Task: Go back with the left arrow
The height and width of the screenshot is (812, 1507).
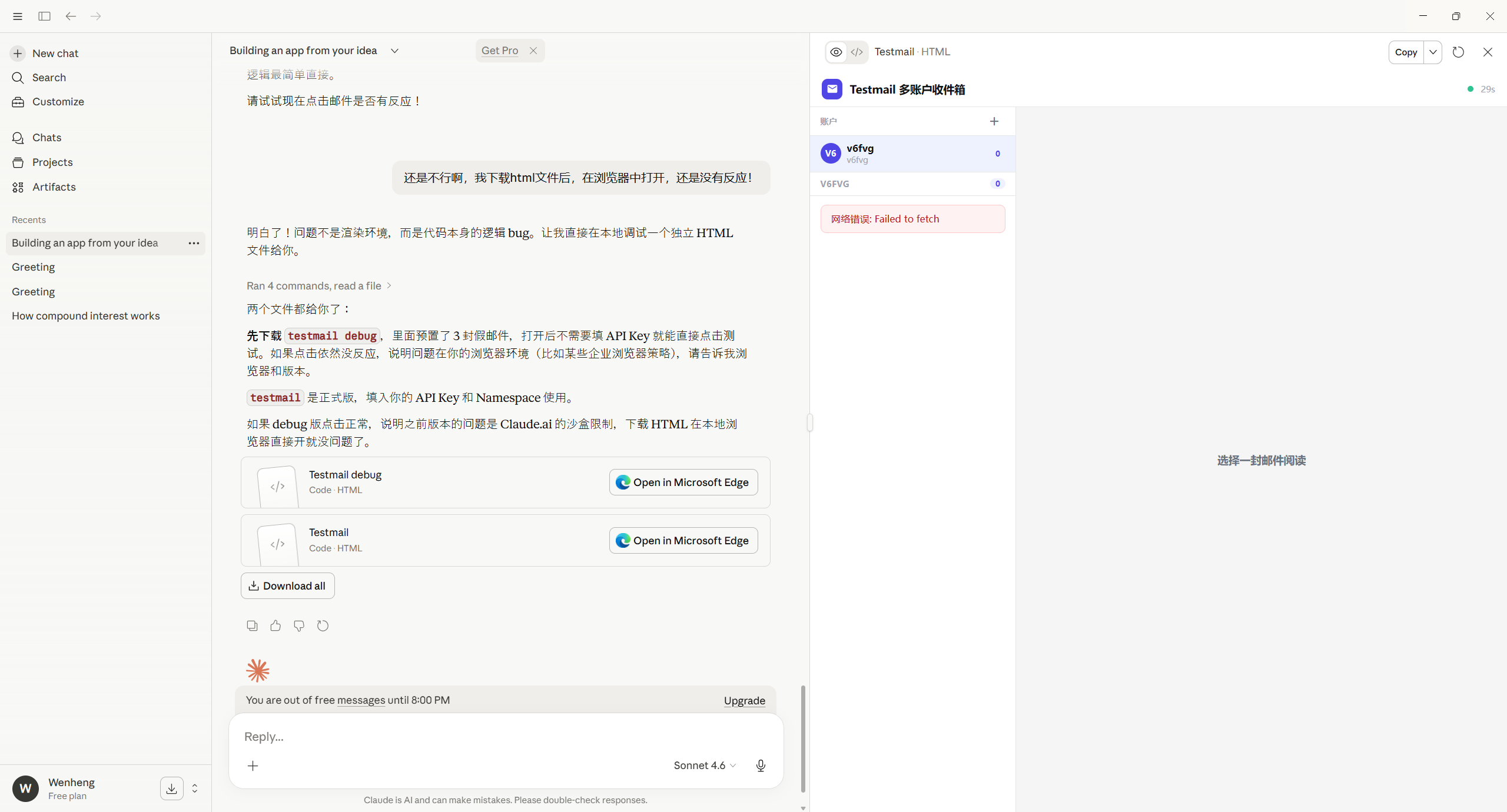Action: (x=71, y=16)
